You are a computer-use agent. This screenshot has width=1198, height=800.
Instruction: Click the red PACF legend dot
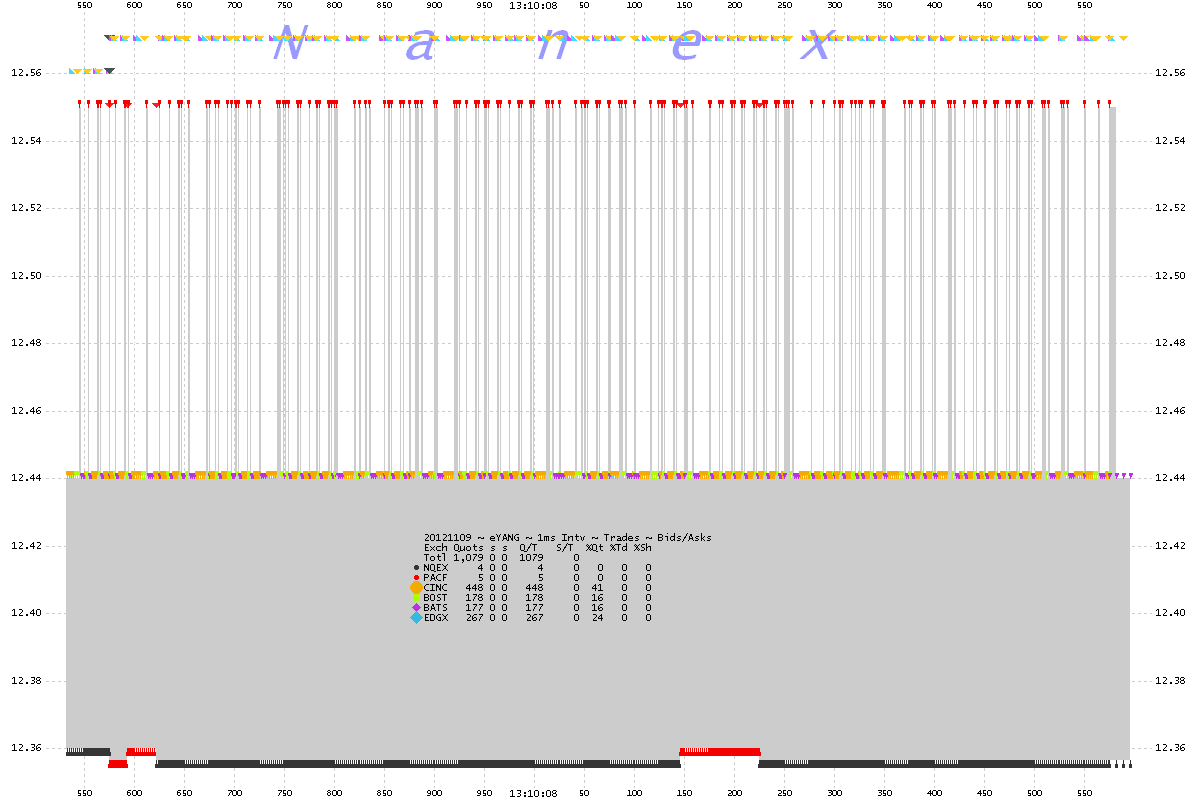[416, 578]
